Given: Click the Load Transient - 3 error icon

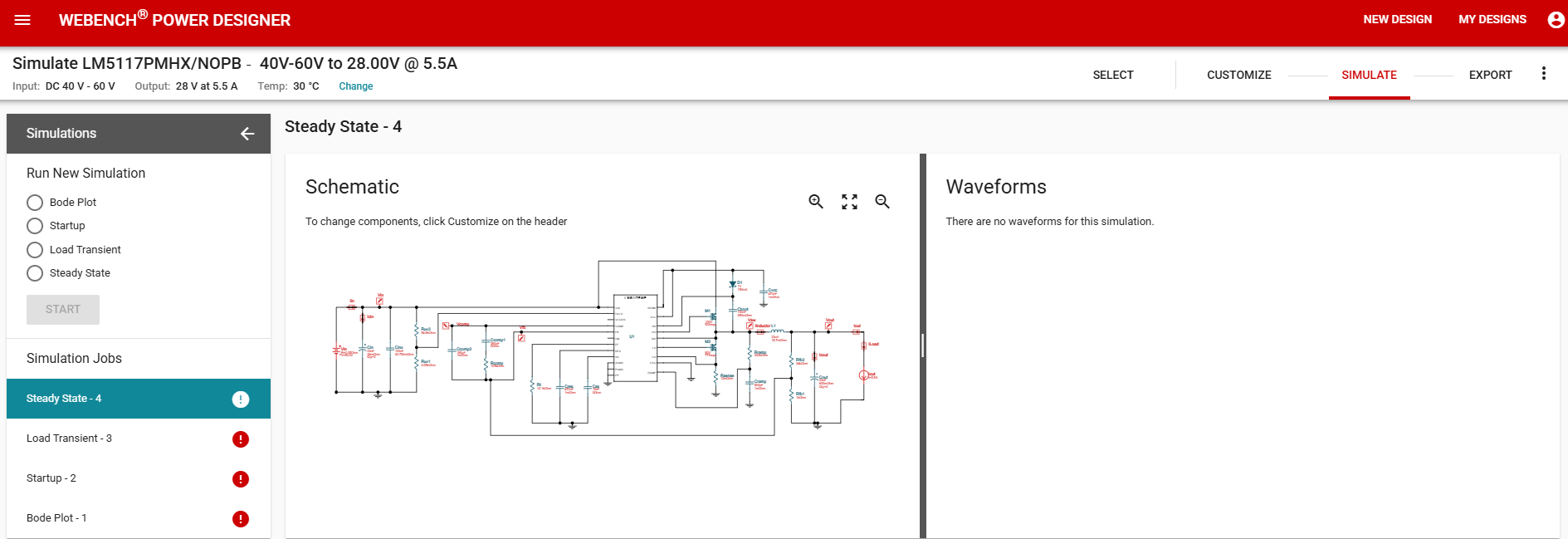Looking at the screenshot, I should [241, 439].
